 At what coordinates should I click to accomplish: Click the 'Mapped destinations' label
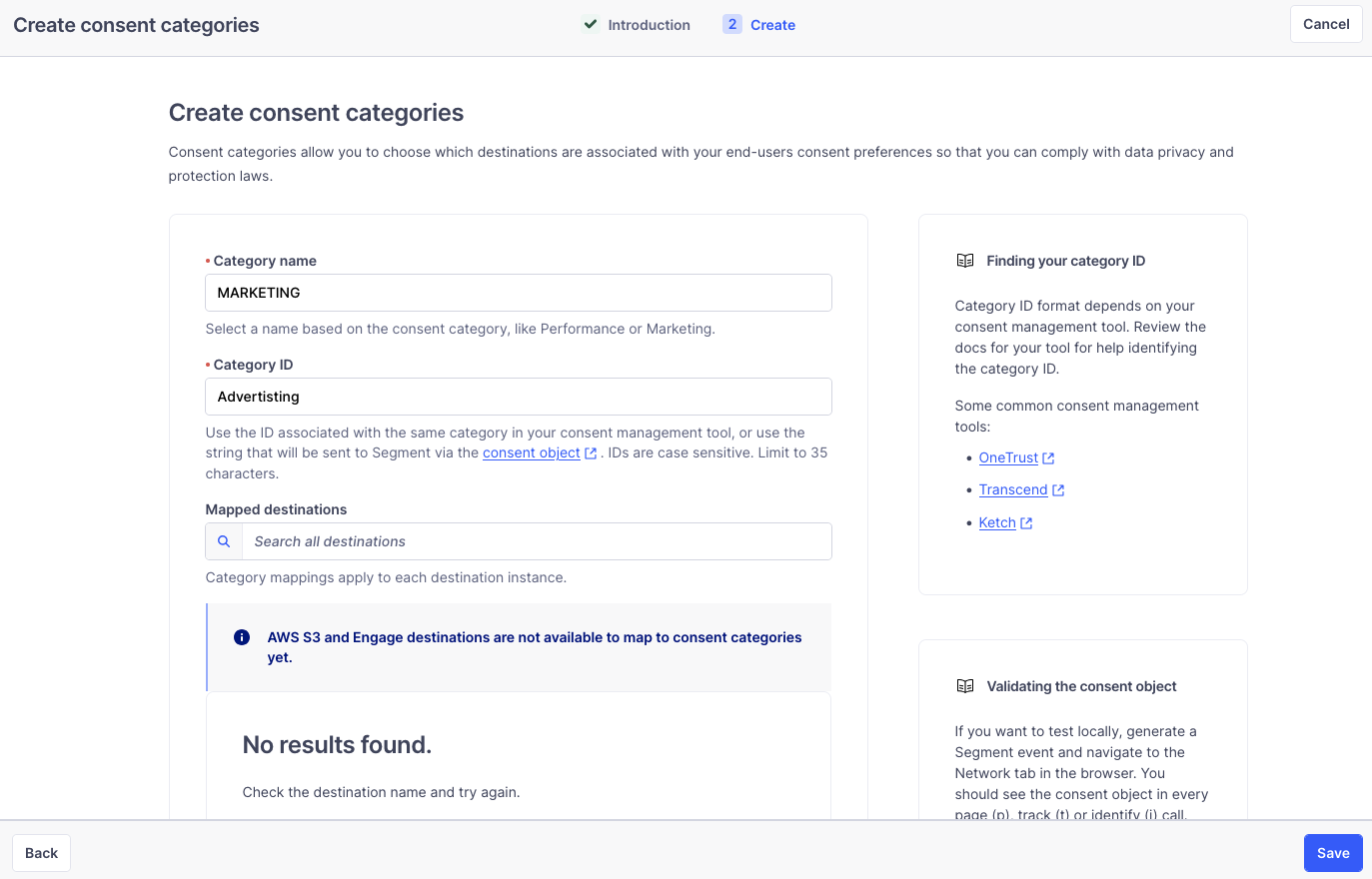point(276,509)
